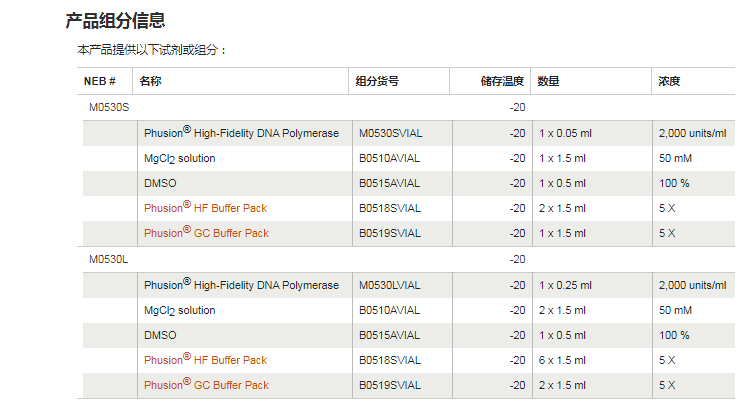Click Phusion High-Fidelity DNA Polymerase under M0530L

[x=241, y=284]
